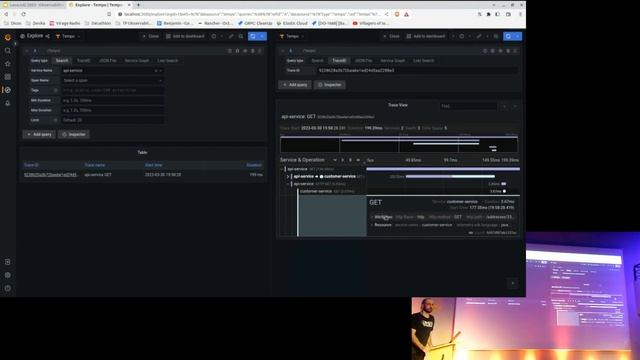Open the Tempo datasource picker in right pane
The image size is (640, 360).
point(292,36)
